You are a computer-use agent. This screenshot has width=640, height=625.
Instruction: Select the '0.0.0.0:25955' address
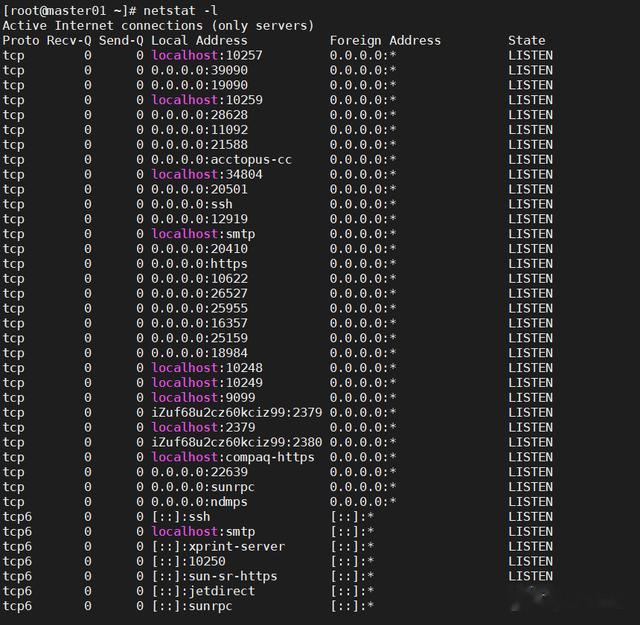199,309
